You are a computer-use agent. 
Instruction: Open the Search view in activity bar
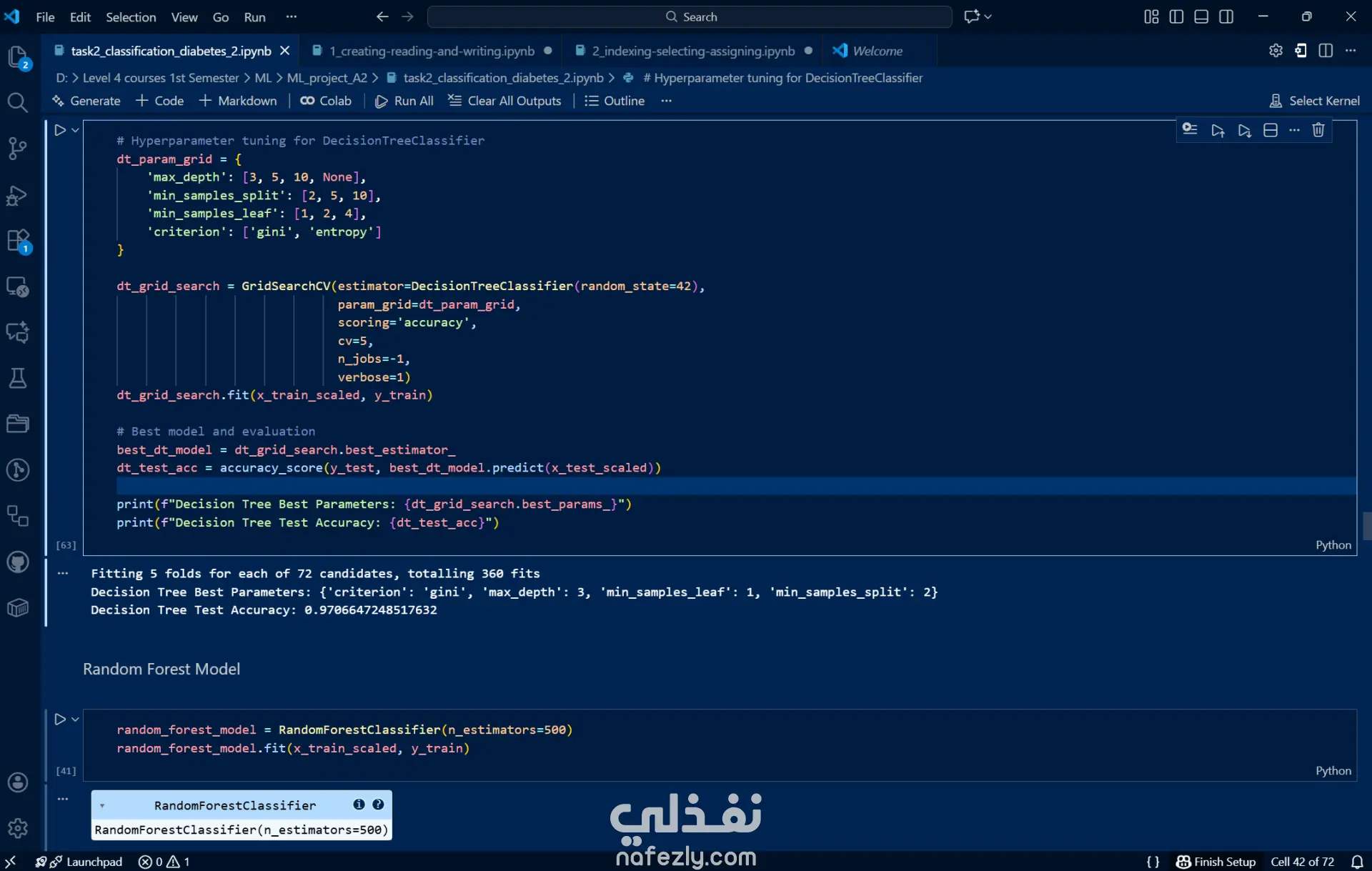point(17,103)
